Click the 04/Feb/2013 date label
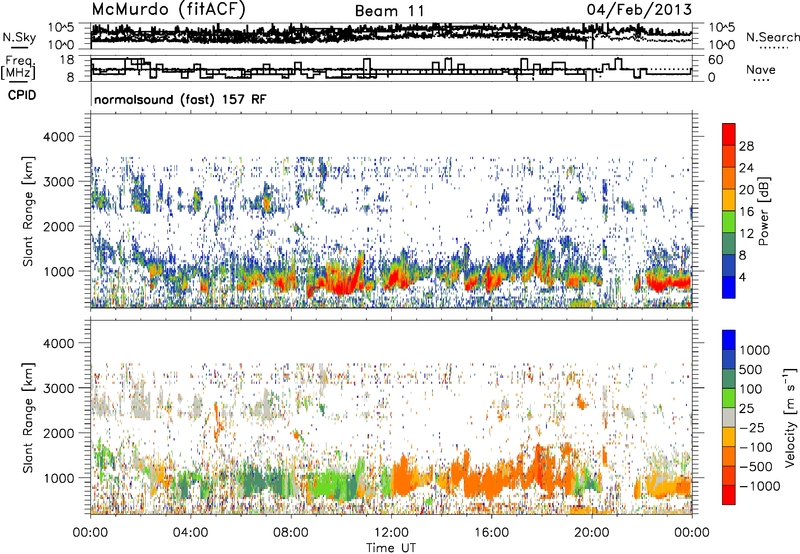800x554 pixels. click(639, 10)
